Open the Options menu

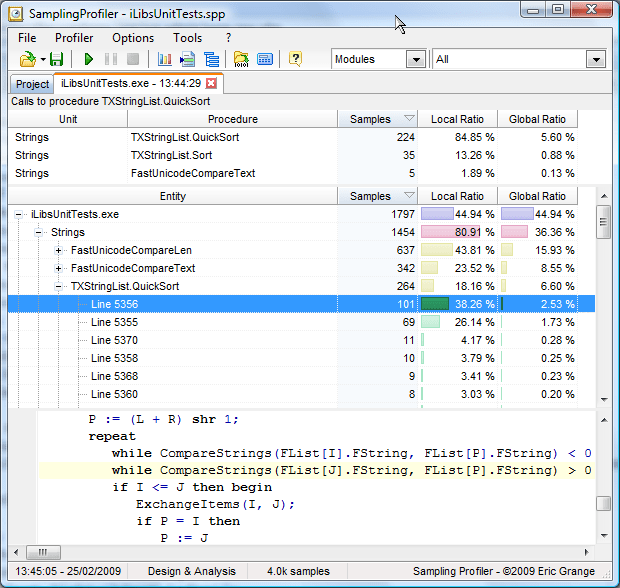click(133, 38)
